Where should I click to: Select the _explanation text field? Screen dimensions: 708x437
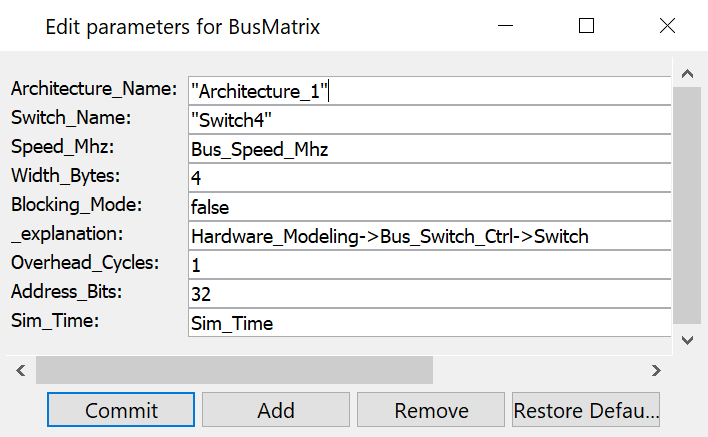tap(429, 236)
